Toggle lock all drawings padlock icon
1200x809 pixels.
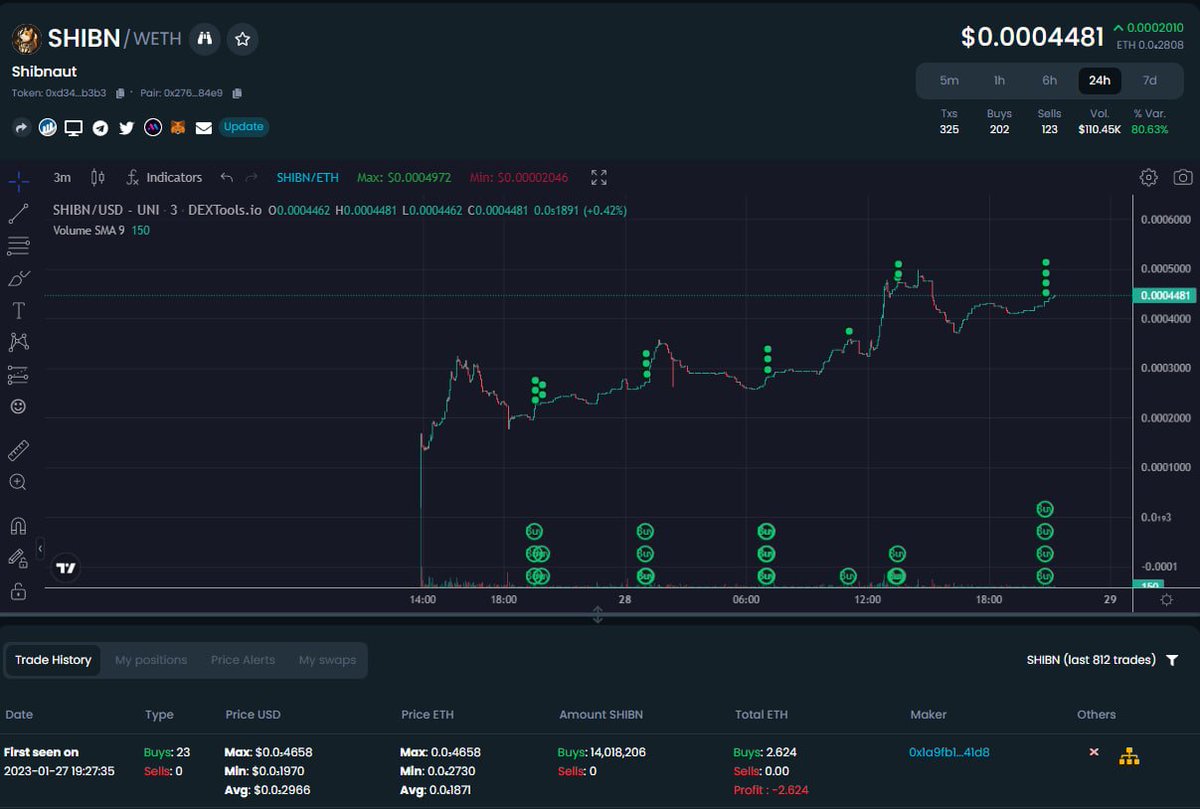coord(18,591)
